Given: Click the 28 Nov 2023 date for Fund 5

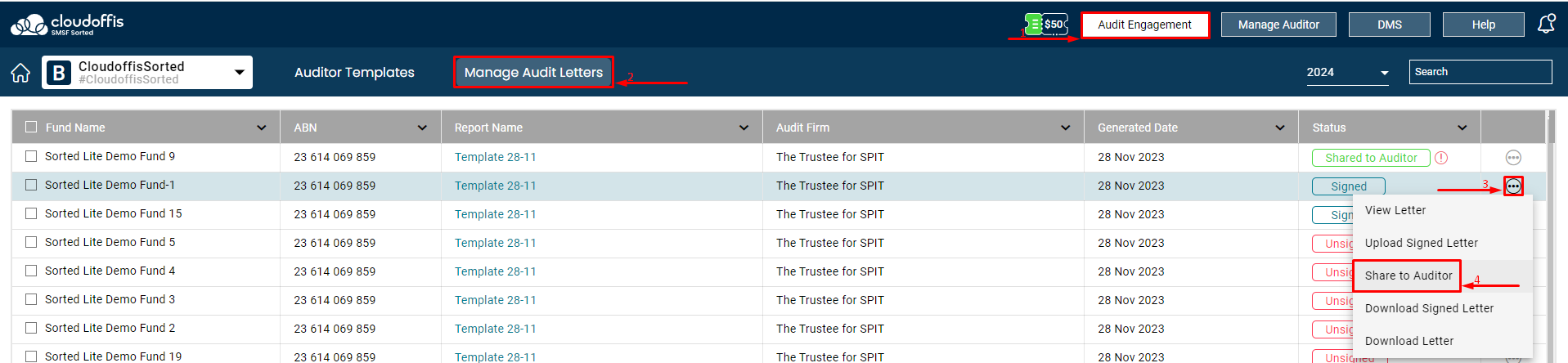Looking at the screenshot, I should tap(1131, 243).
